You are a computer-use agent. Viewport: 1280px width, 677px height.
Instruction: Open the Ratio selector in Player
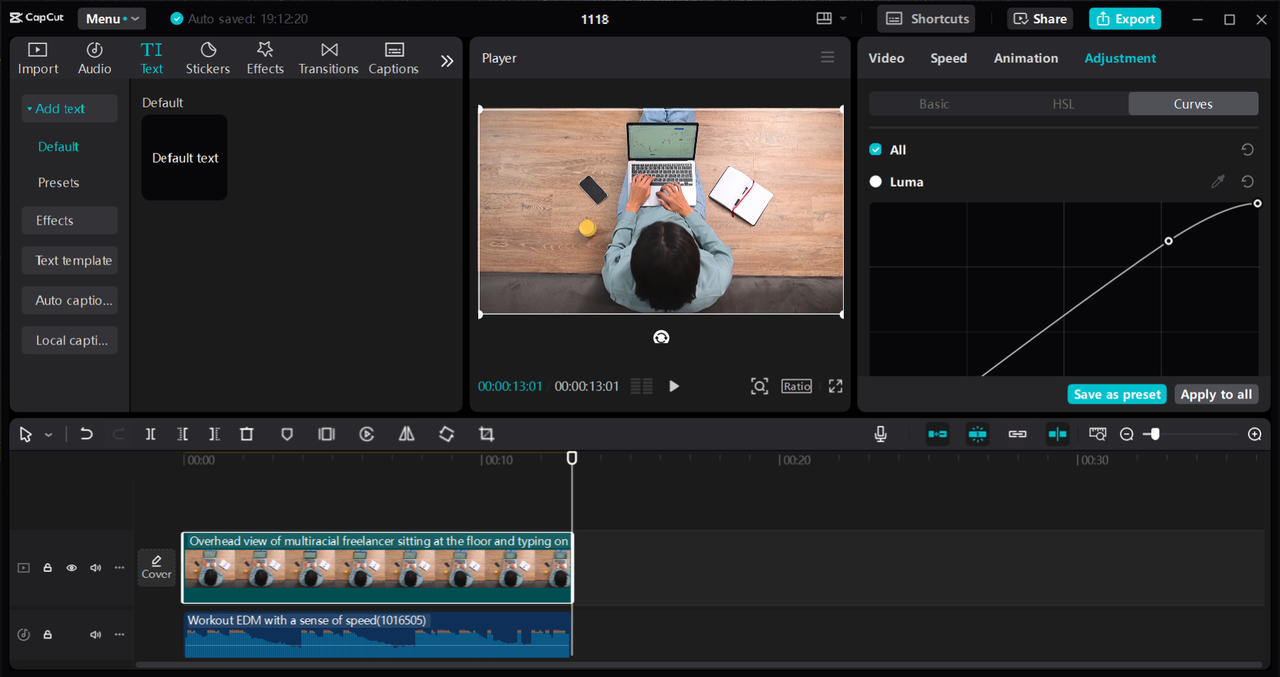tap(797, 386)
